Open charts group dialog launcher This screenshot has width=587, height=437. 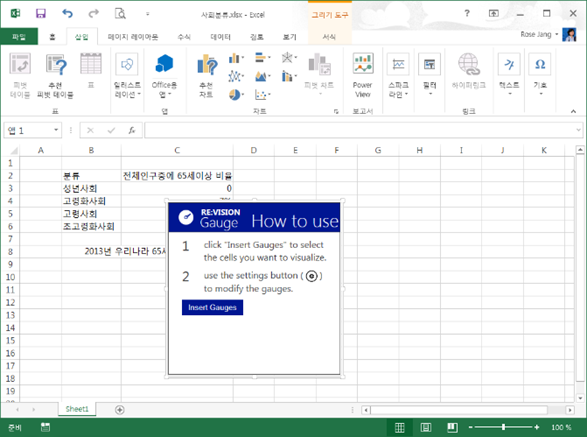[x=336, y=111]
